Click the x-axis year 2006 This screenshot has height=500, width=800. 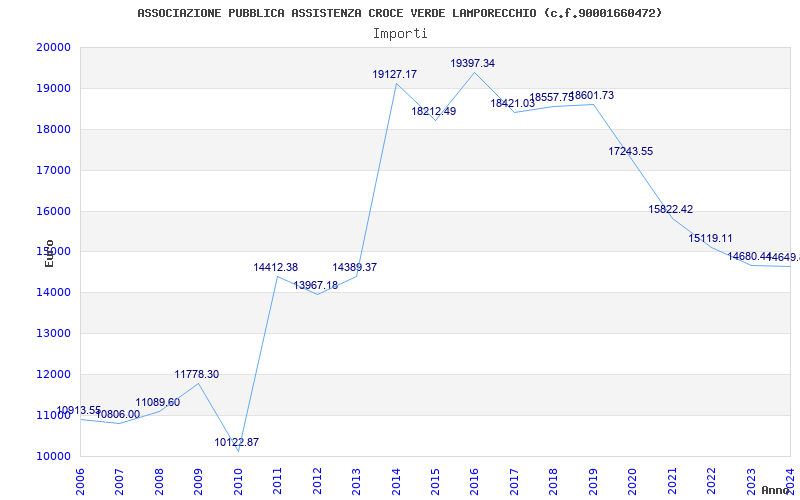coord(80,481)
